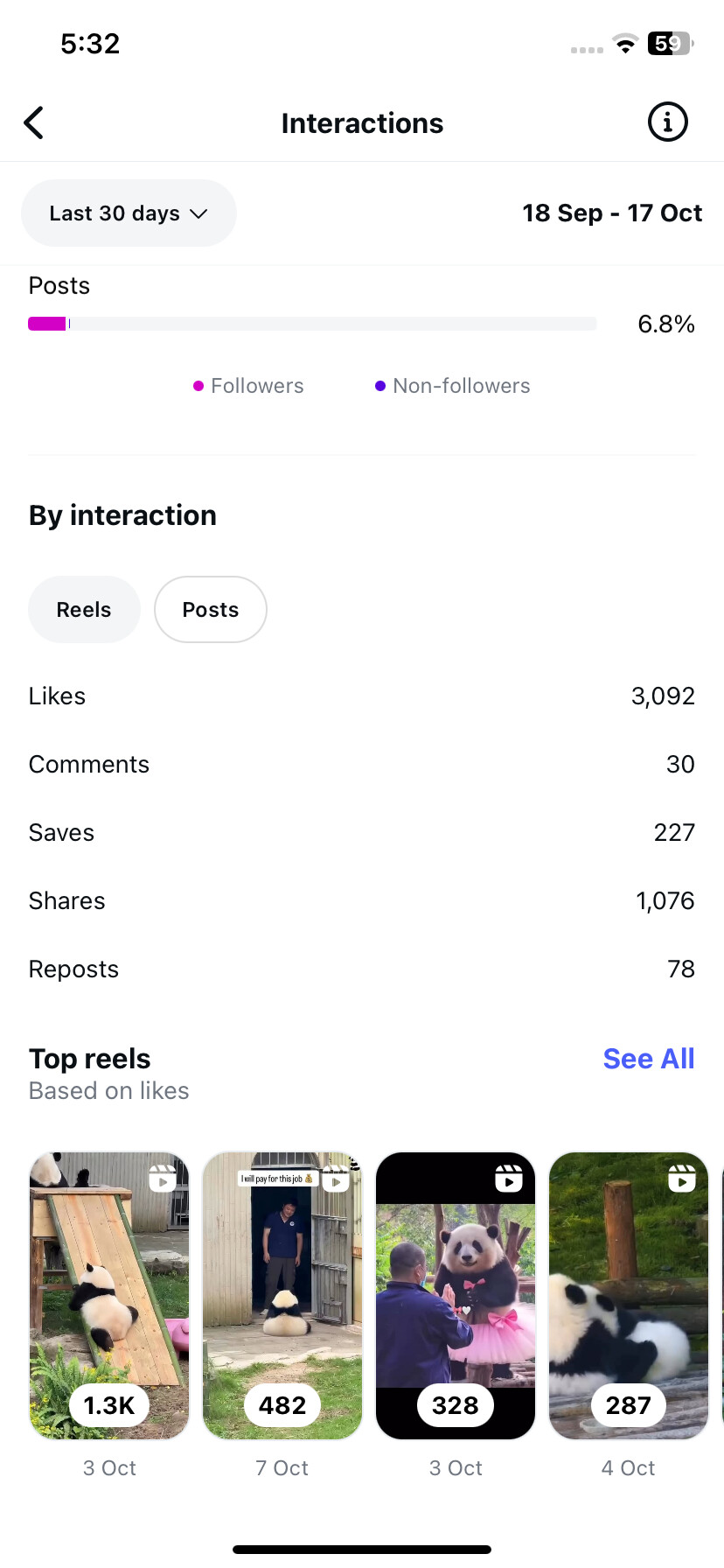
Task: Tap reel icon on tutu panda thumbnail
Action: (x=509, y=1179)
